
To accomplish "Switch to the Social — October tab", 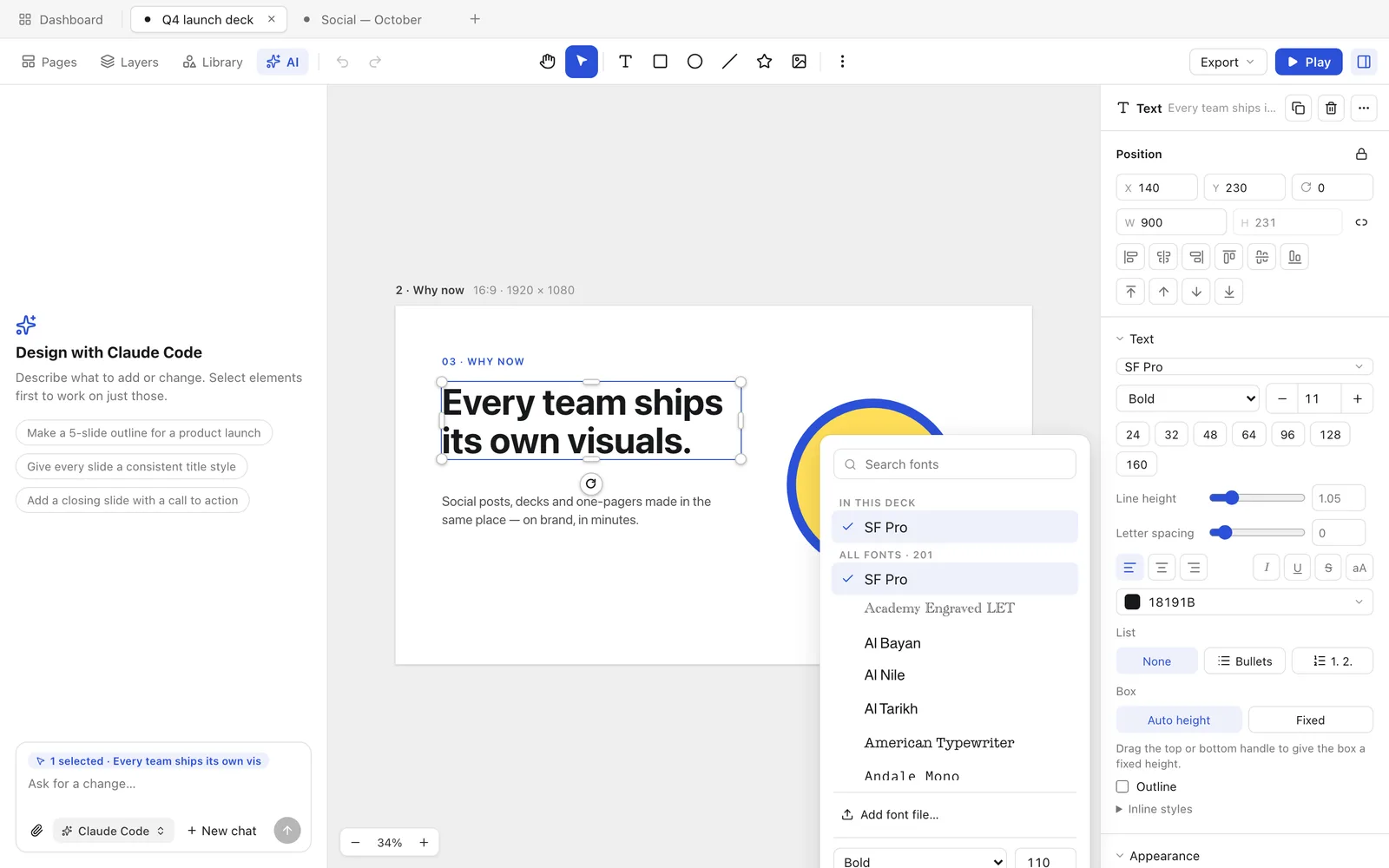I will coord(362,19).
